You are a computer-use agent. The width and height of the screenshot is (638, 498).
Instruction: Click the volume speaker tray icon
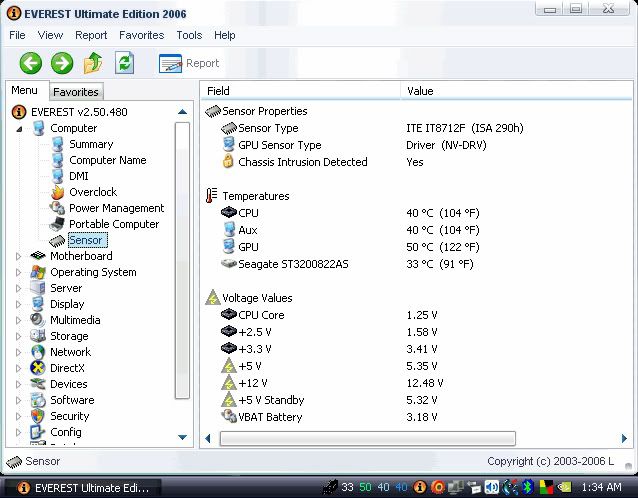[x=492, y=487]
